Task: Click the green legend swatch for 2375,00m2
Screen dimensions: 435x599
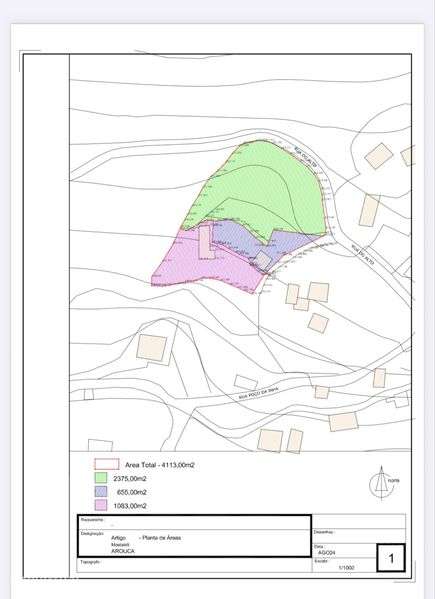Action: 101,478
